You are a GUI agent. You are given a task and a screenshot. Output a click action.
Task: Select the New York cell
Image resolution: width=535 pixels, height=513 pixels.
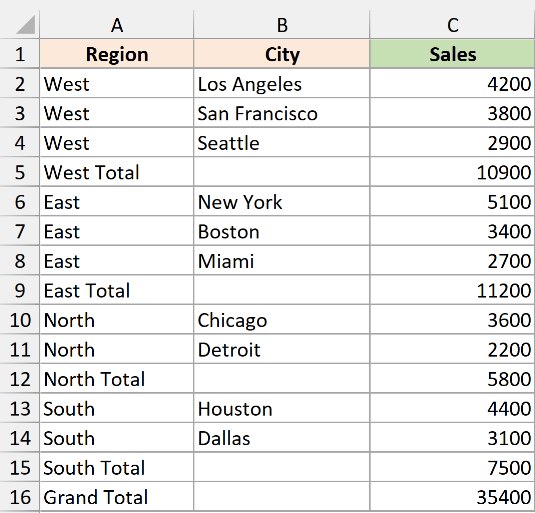(282, 202)
